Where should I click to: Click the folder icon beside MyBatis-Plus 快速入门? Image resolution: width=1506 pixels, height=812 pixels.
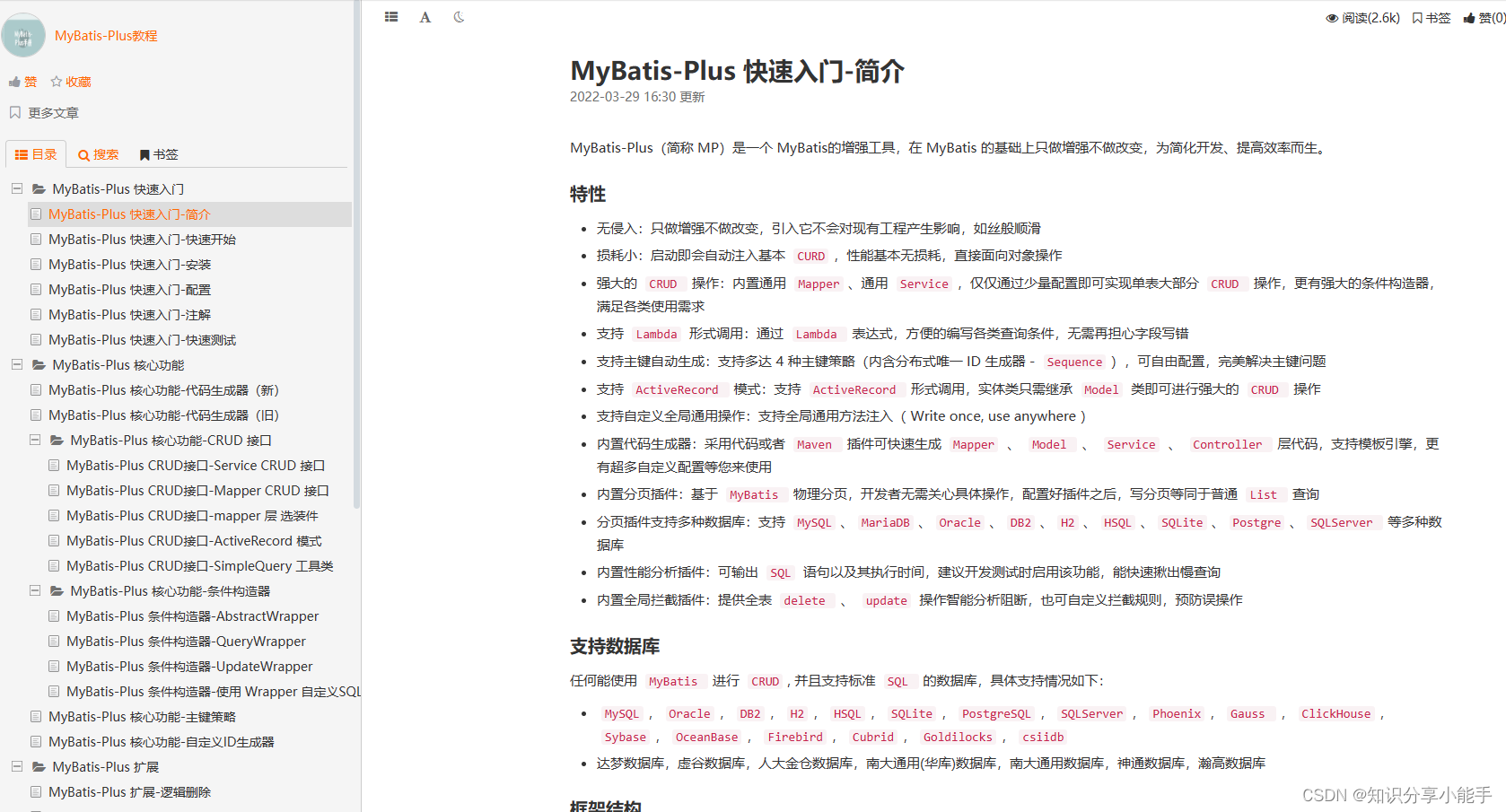(39, 189)
